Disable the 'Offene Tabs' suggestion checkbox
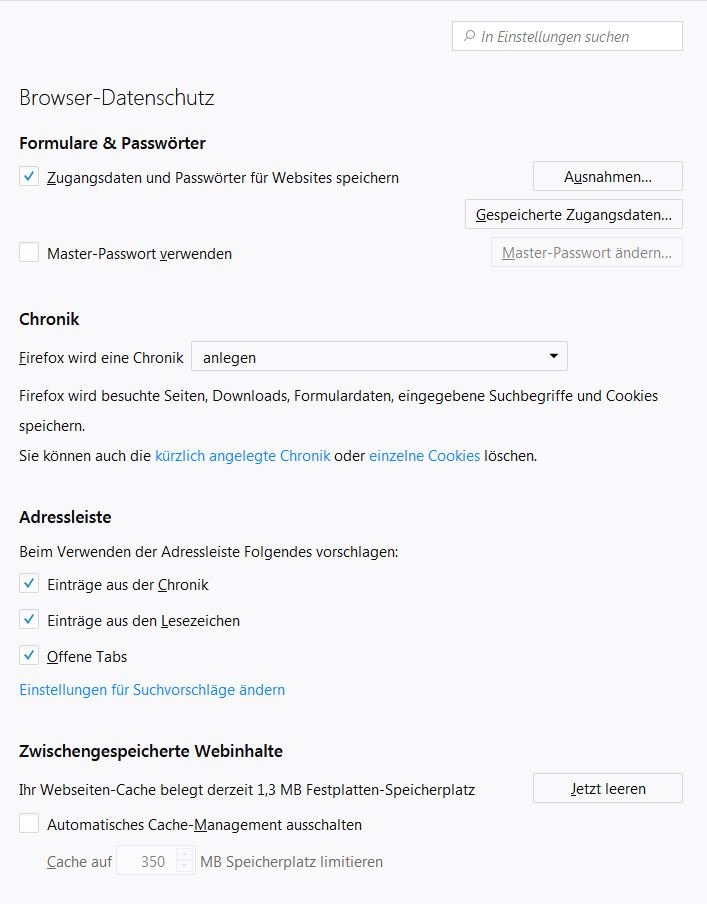Image resolution: width=707 pixels, height=904 pixels. 29,656
